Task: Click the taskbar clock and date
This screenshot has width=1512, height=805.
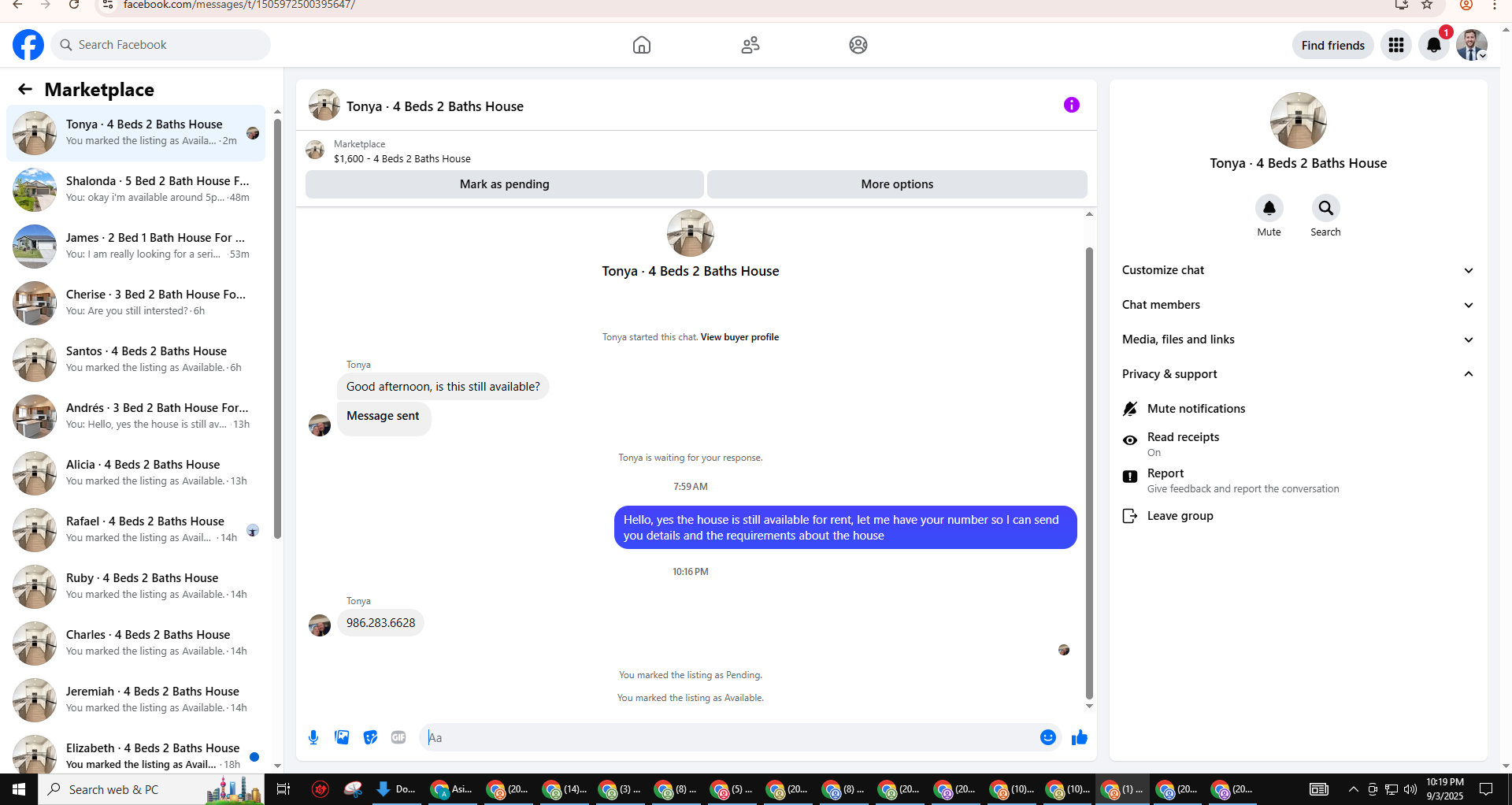Action: [x=1445, y=789]
